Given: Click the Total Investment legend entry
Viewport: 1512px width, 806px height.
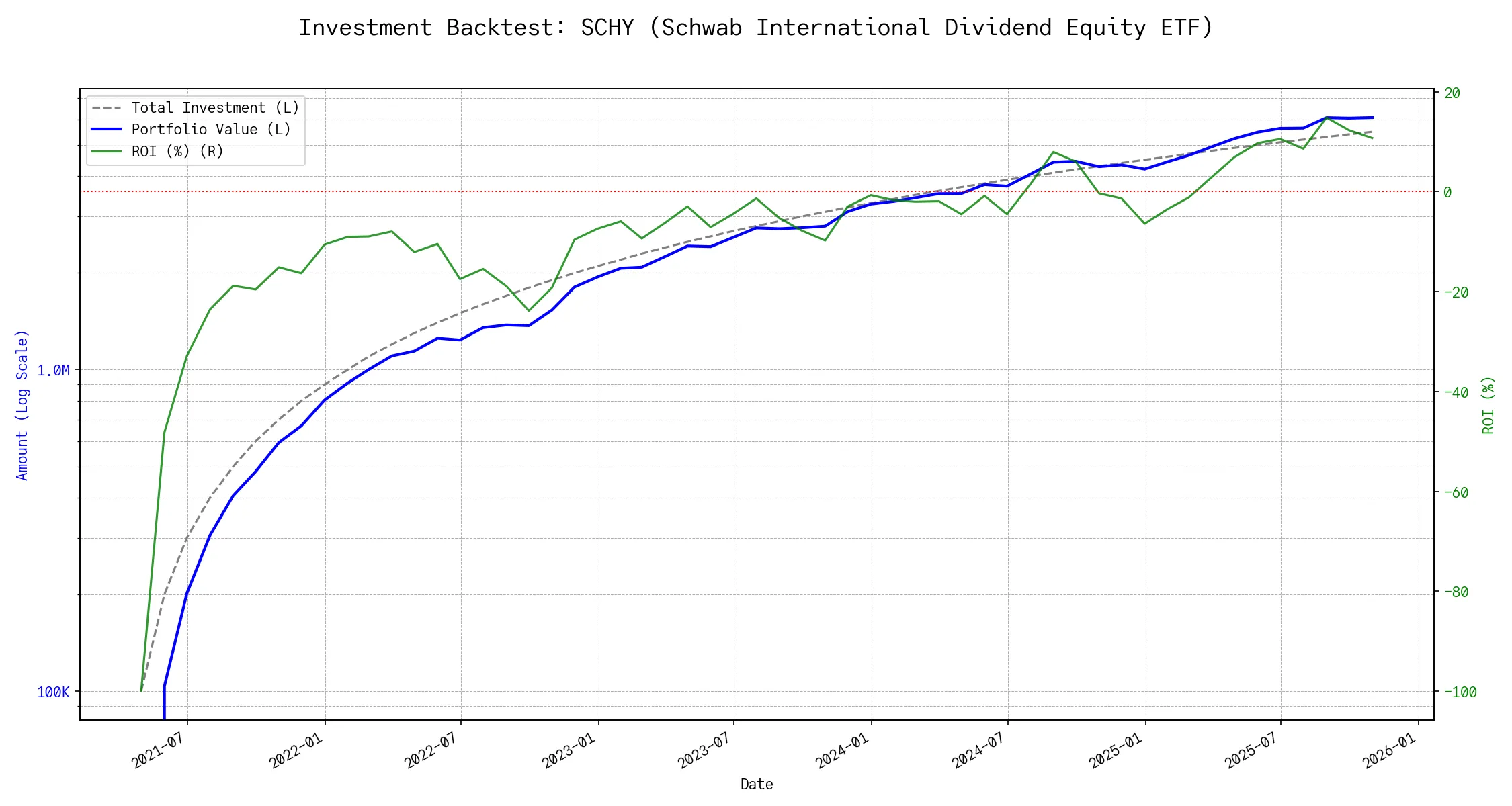Looking at the screenshot, I should (215, 108).
